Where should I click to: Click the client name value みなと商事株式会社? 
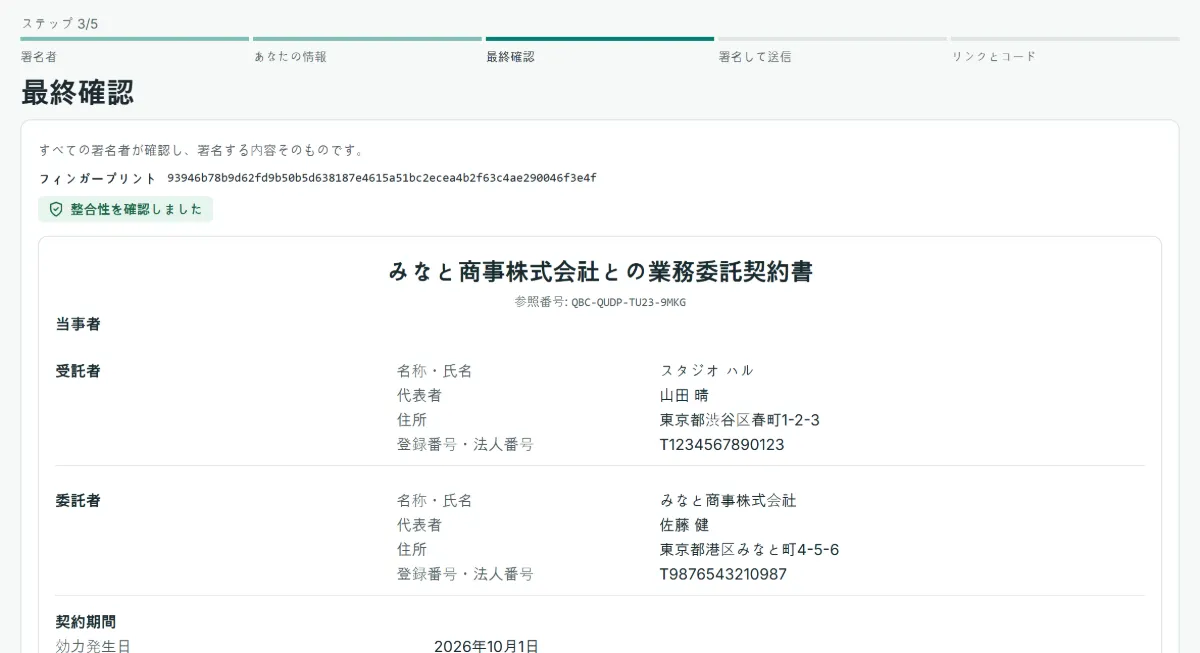tap(728, 501)
